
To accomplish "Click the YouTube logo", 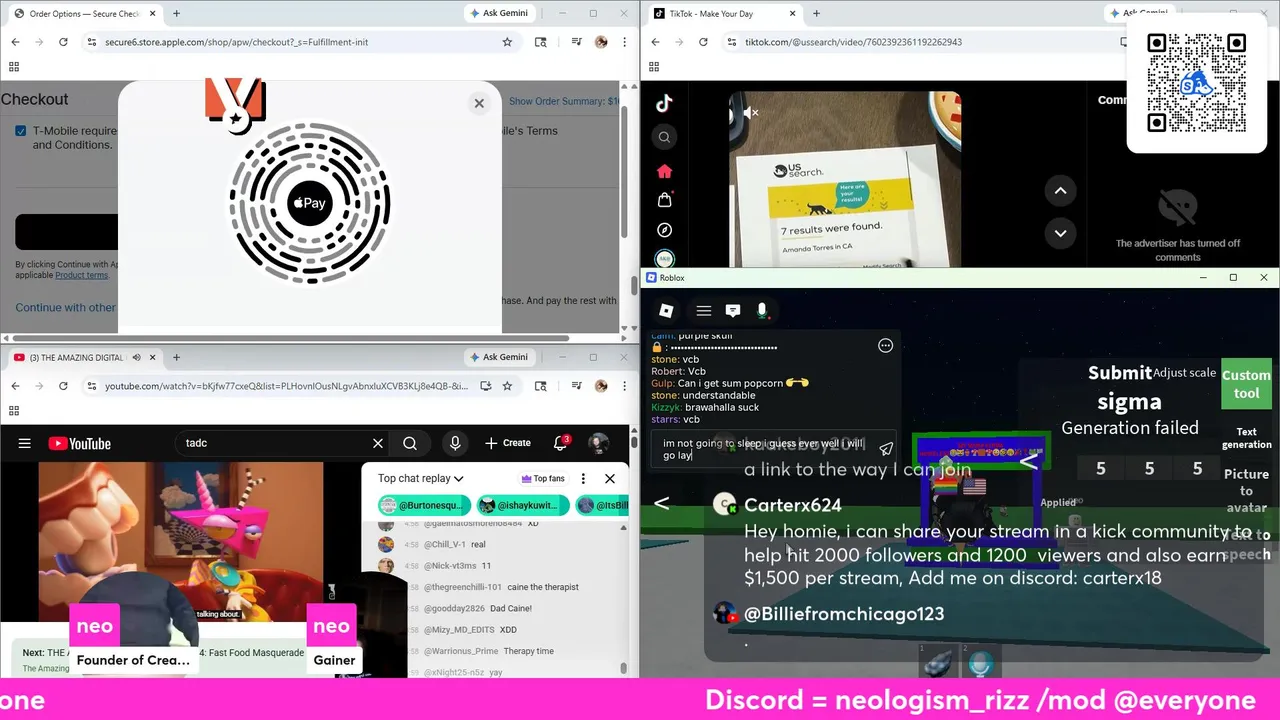I will 79,443.
